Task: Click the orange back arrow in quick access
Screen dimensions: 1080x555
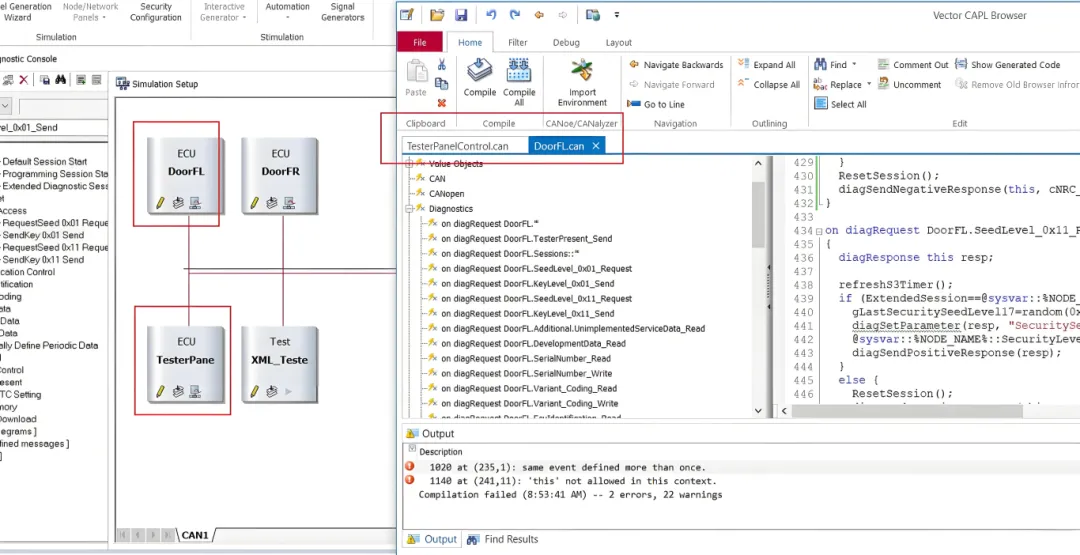Action: 539,15
